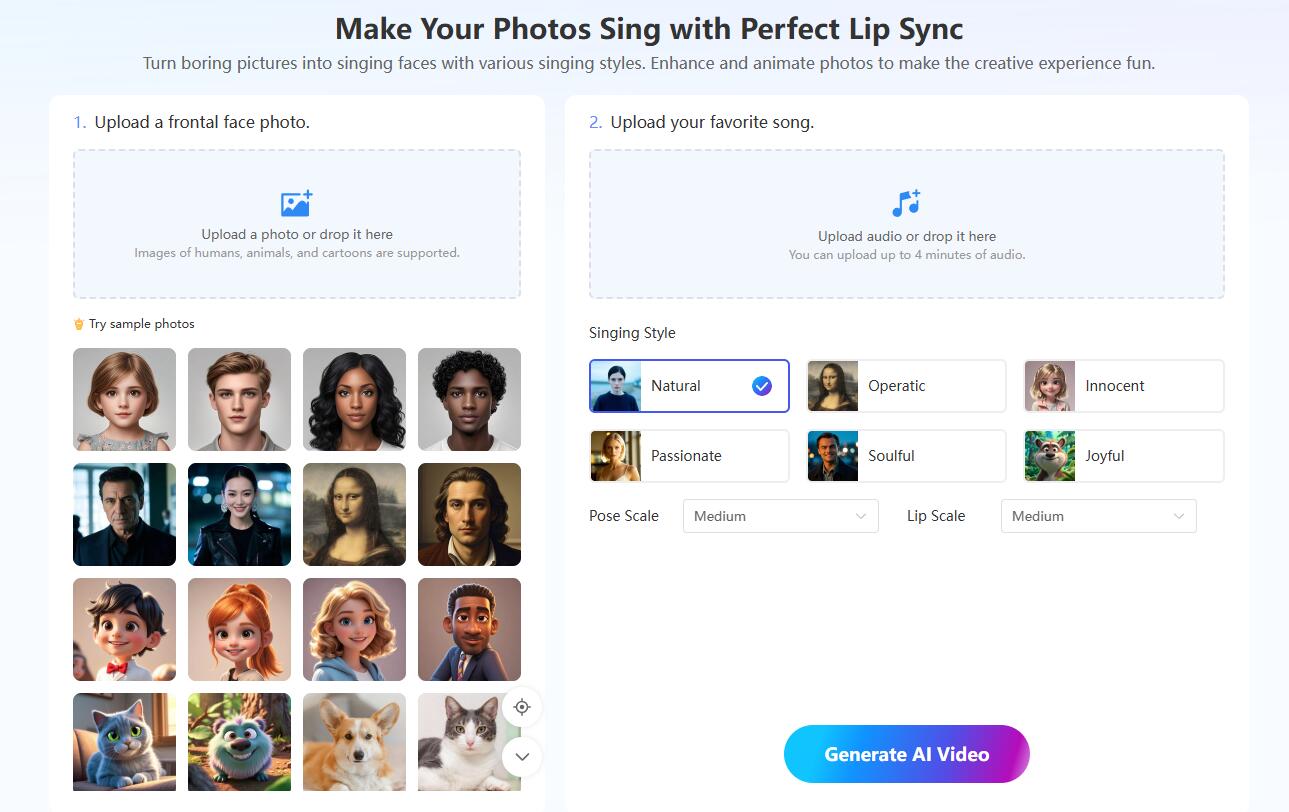Click the cartoon girl Innocent style icon
The image size is (1289, 812).
coord(1050,386)
